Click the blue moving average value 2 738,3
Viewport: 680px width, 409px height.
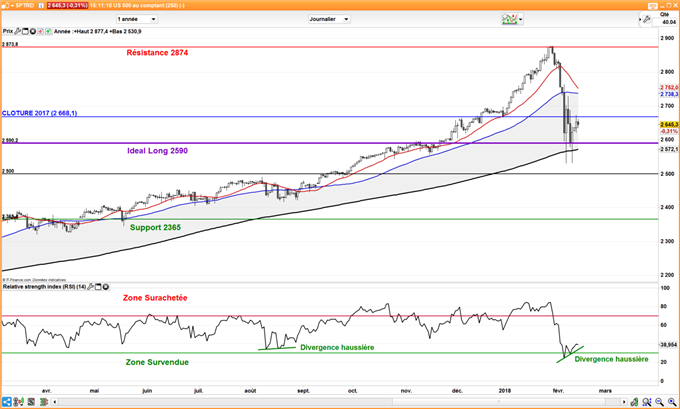pos(670,94)
